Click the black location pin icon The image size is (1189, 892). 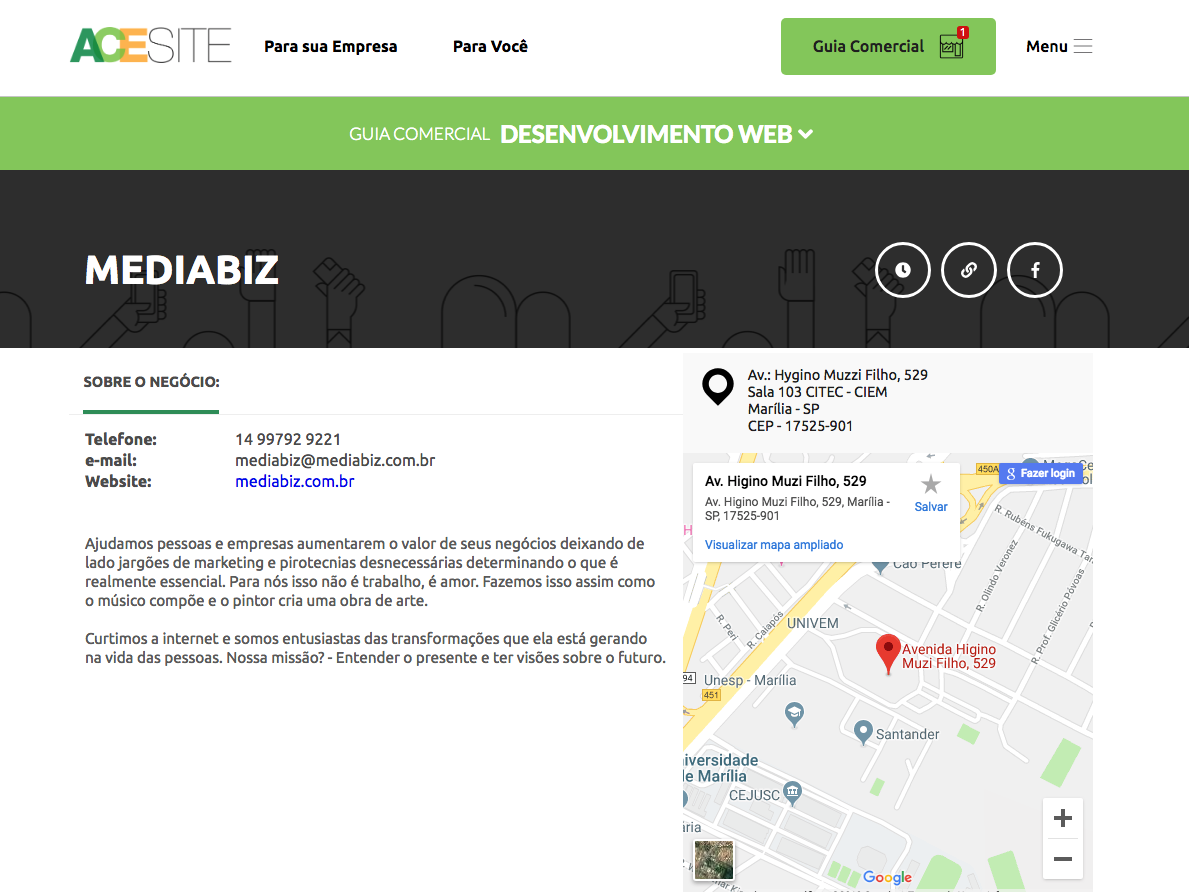coord(717,386)
